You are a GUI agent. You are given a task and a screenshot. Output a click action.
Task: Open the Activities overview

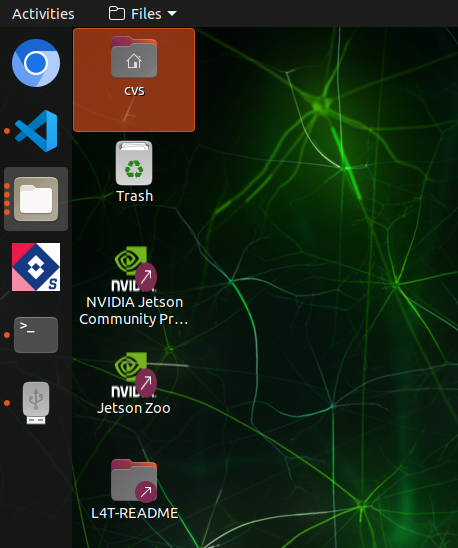click(43, 14)
